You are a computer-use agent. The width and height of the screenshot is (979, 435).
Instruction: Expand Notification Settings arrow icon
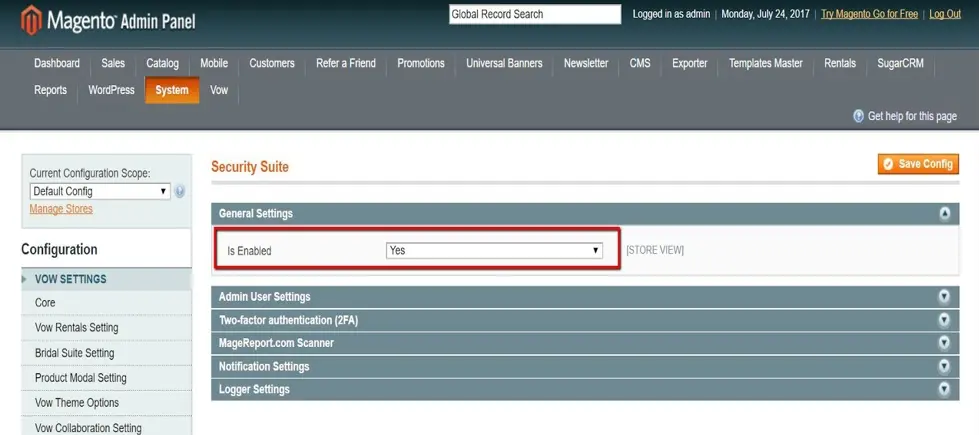944,366
